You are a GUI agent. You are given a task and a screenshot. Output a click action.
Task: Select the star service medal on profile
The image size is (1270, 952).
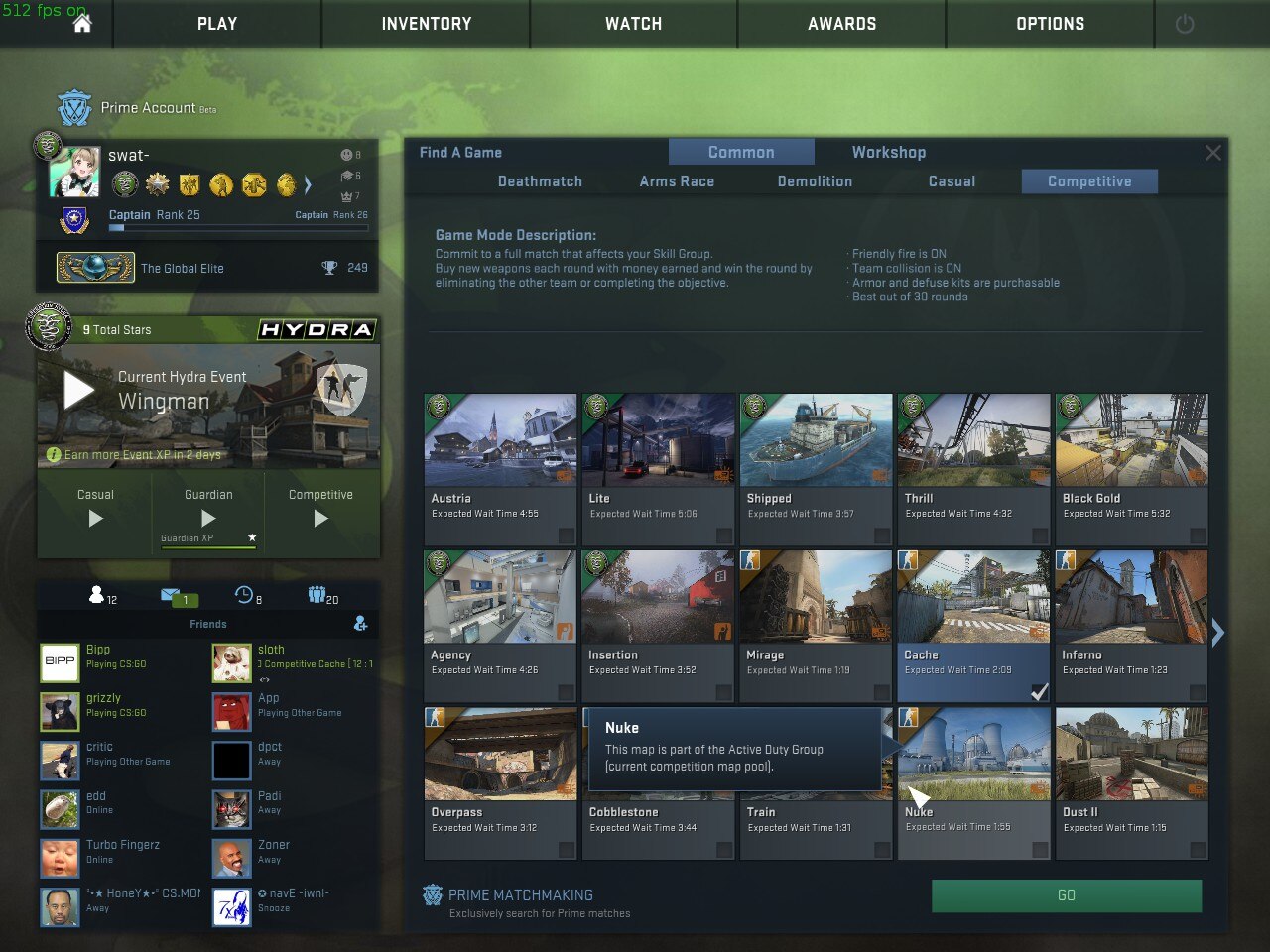157,184
